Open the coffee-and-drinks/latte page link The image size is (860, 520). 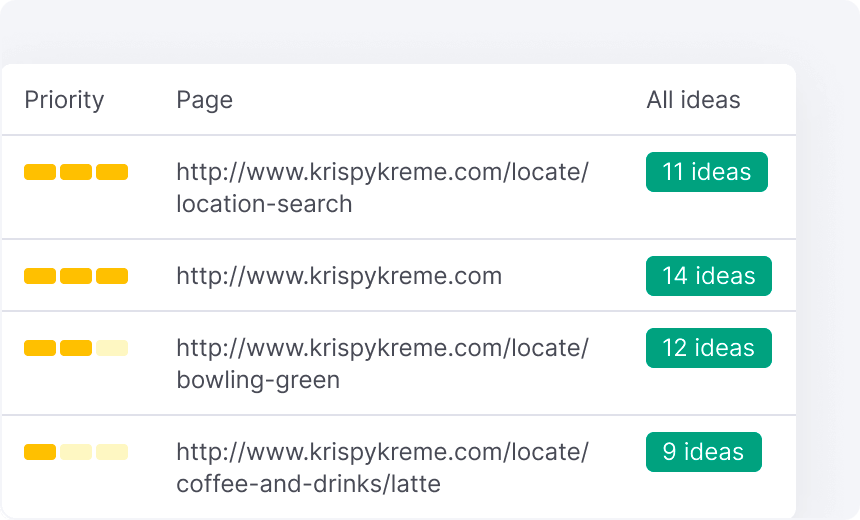pos(382,468)
